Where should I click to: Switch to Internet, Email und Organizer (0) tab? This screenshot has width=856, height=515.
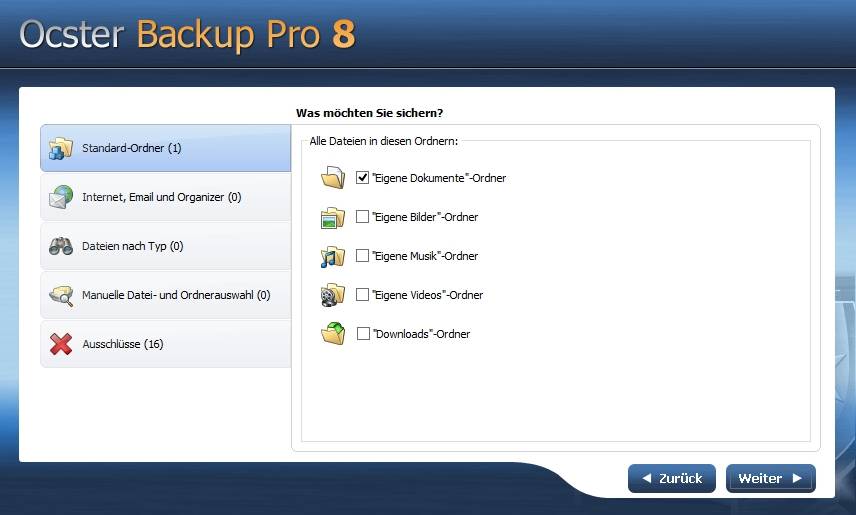coord(165,197)
